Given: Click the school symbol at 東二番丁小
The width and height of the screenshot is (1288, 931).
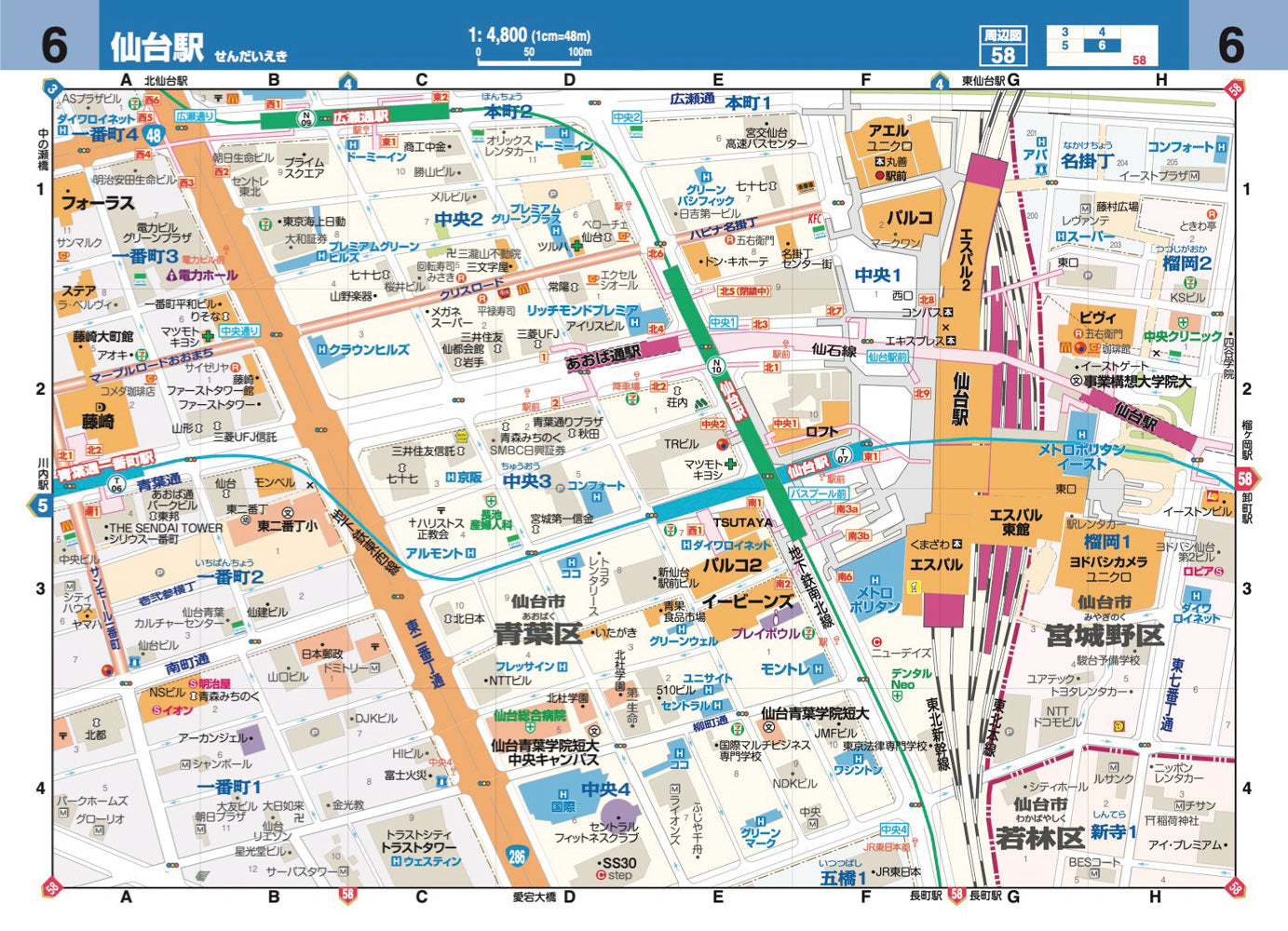Looking at the screenshot, I should 288,512.
